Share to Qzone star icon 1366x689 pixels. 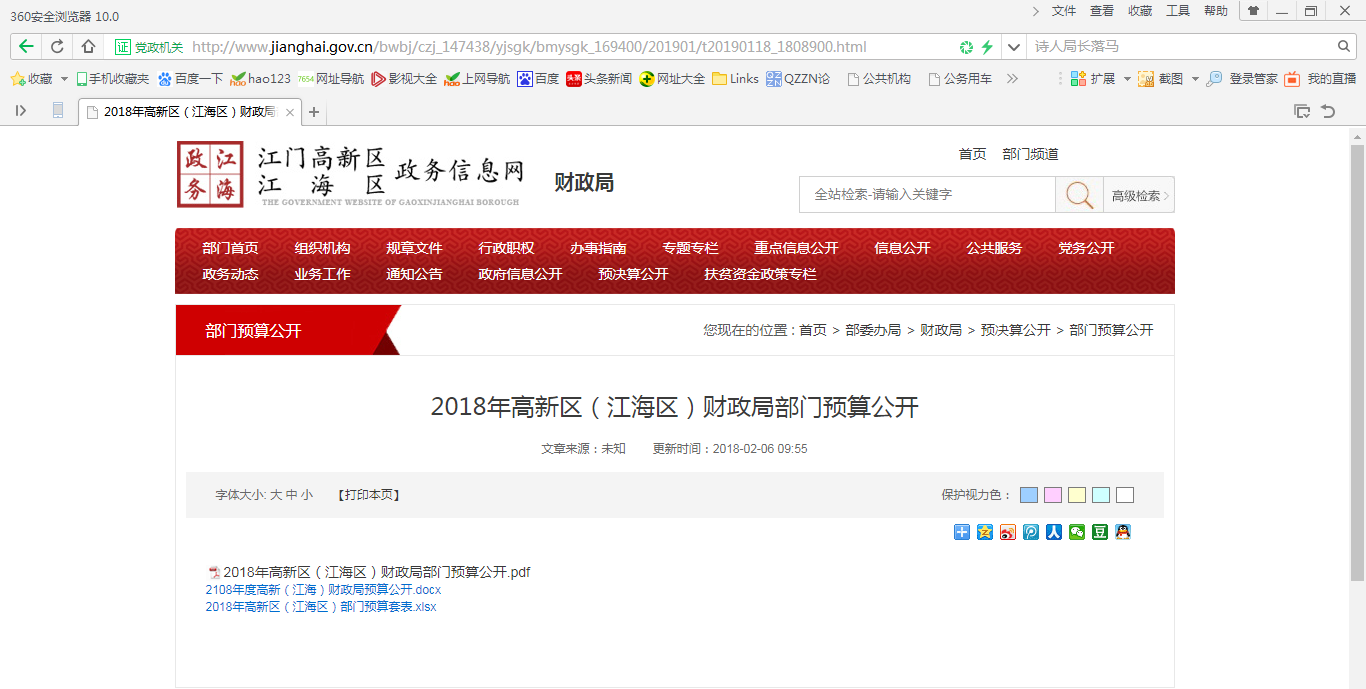pyautogui.click(x=985, y=532)
